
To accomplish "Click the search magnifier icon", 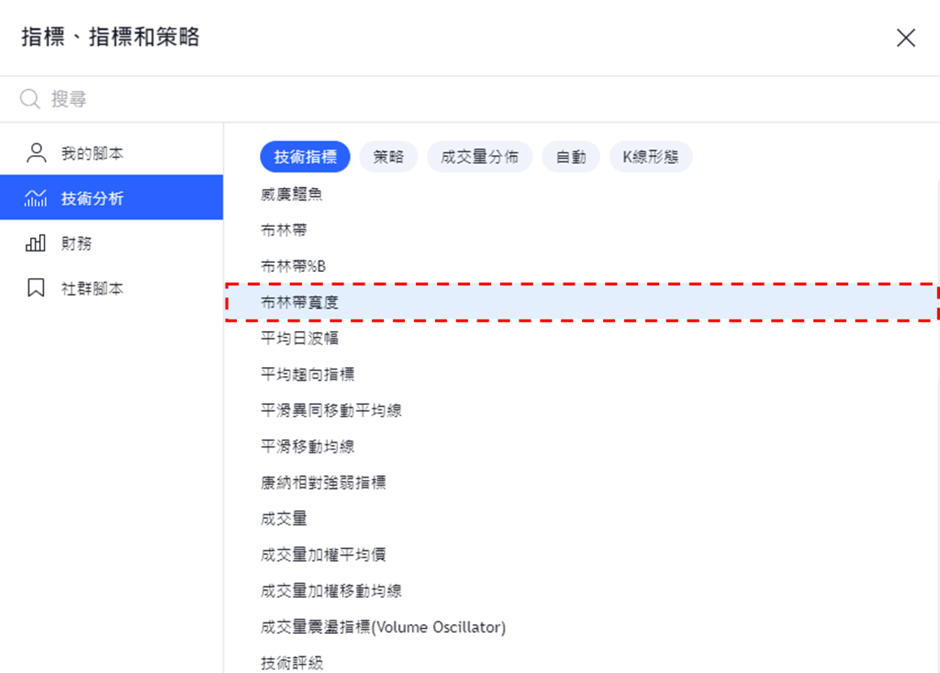I will tap(30, 99).
